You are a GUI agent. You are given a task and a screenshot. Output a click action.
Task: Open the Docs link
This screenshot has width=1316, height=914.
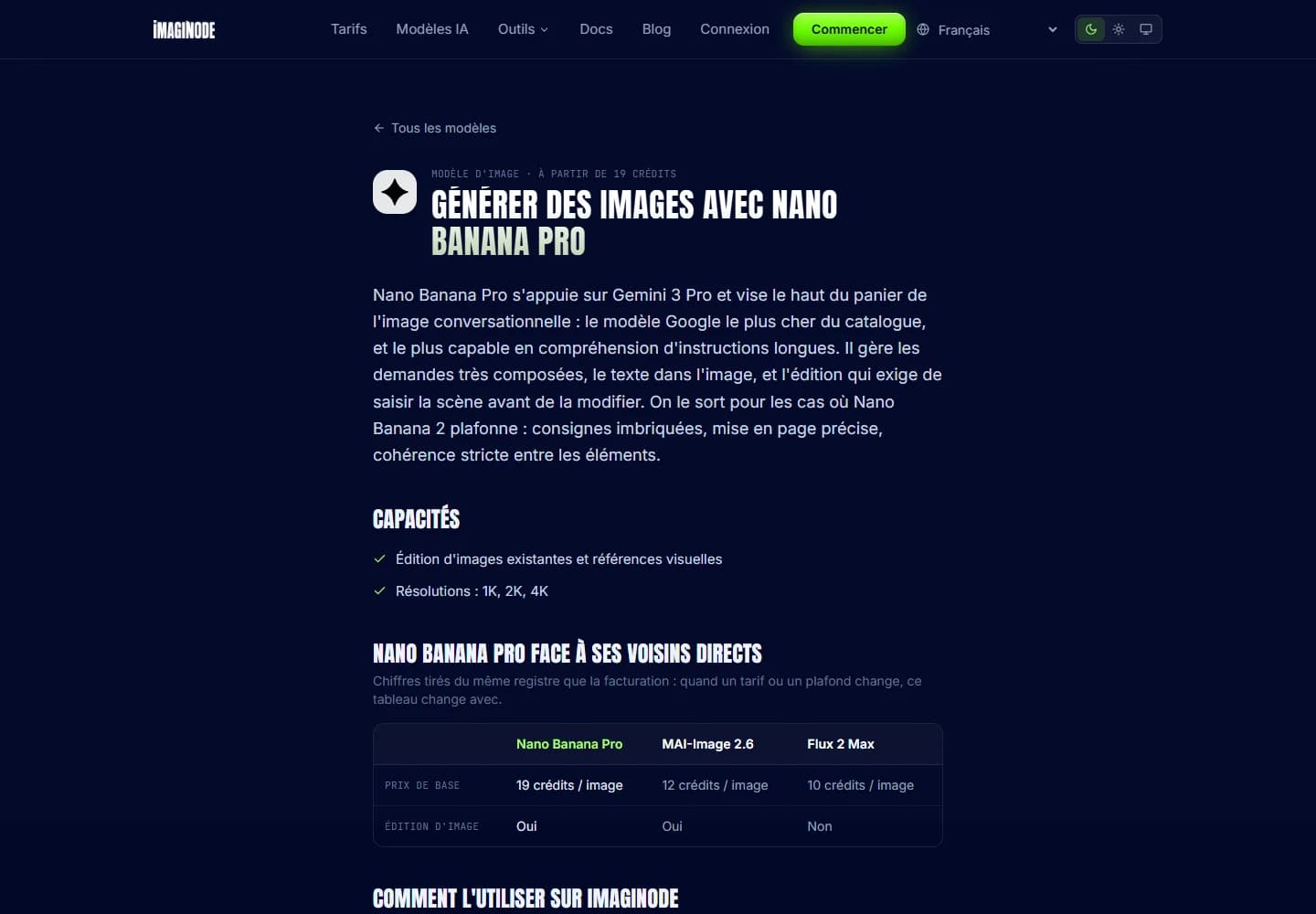coord(596,29)
